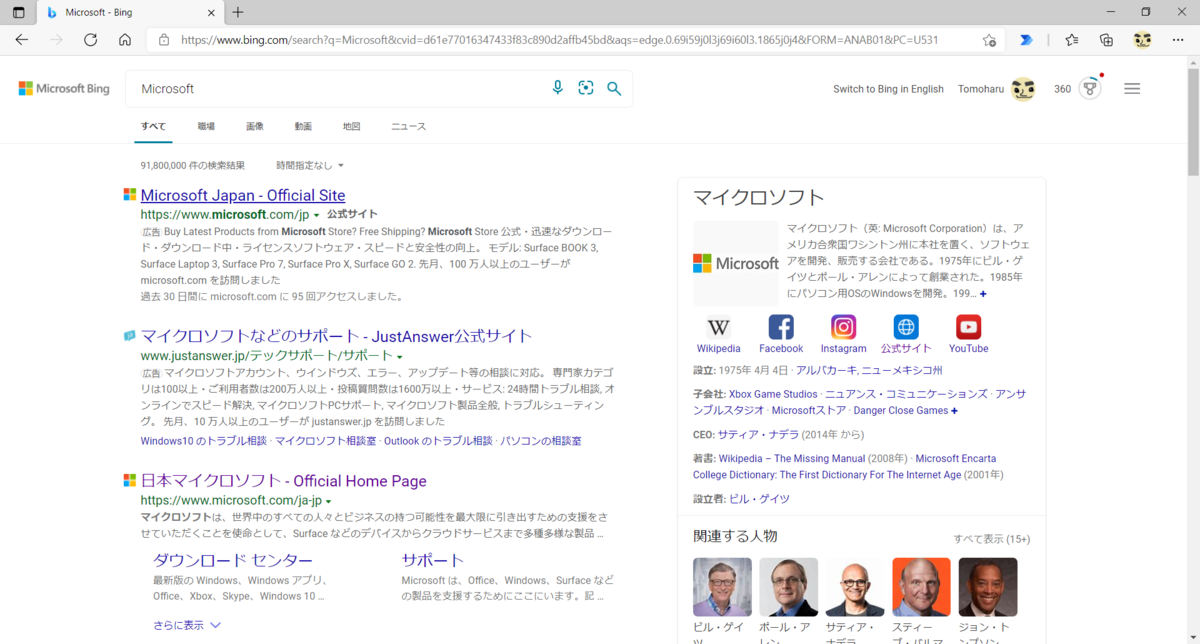The image size is (1200, 644).
Task: Switch to the 職場 tab
Action: click(206, 126)
